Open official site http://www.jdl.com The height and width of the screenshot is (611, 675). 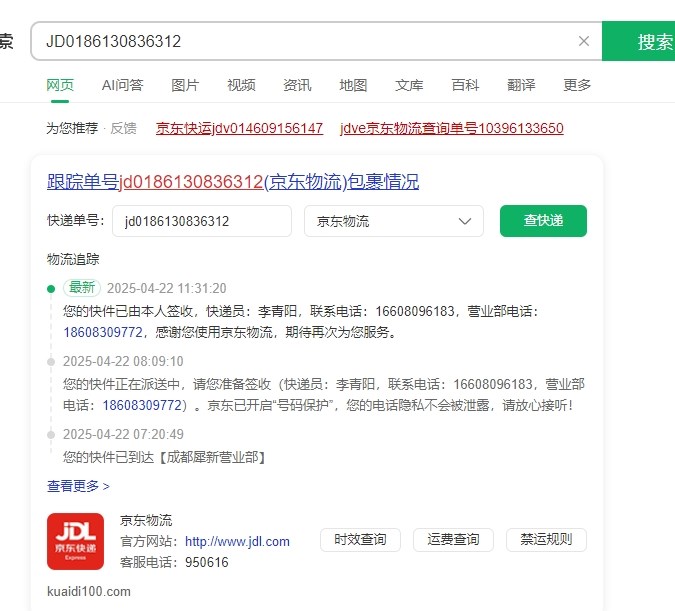coord(237,541)
